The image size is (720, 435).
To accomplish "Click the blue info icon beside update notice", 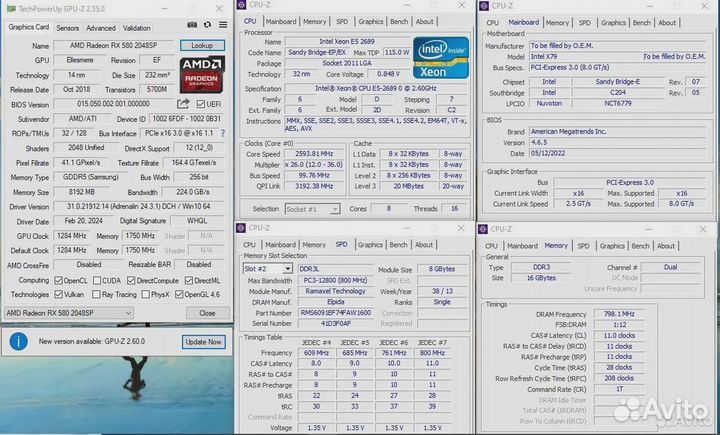I will pos(18,342).
